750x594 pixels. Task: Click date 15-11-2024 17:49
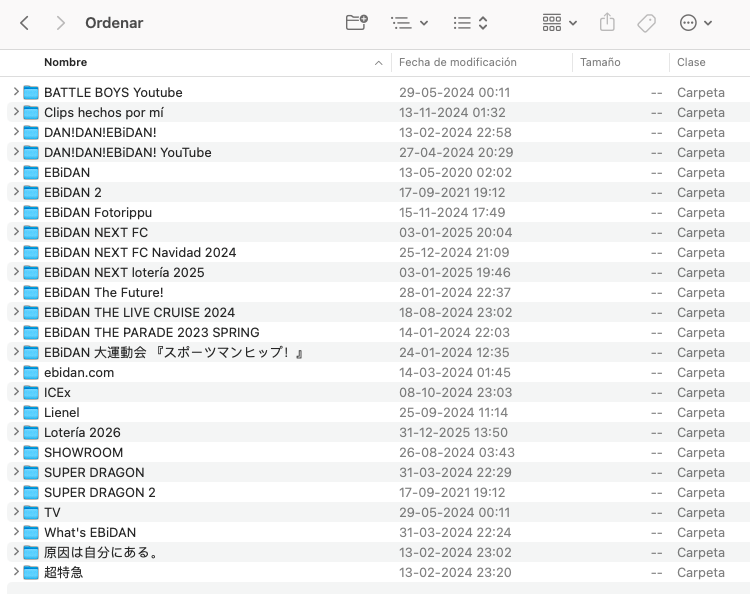(452, 212)
